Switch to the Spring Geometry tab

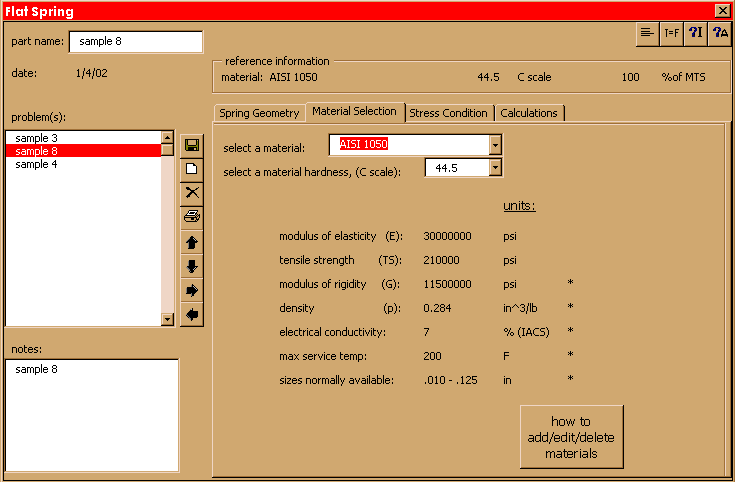[259, 113]
